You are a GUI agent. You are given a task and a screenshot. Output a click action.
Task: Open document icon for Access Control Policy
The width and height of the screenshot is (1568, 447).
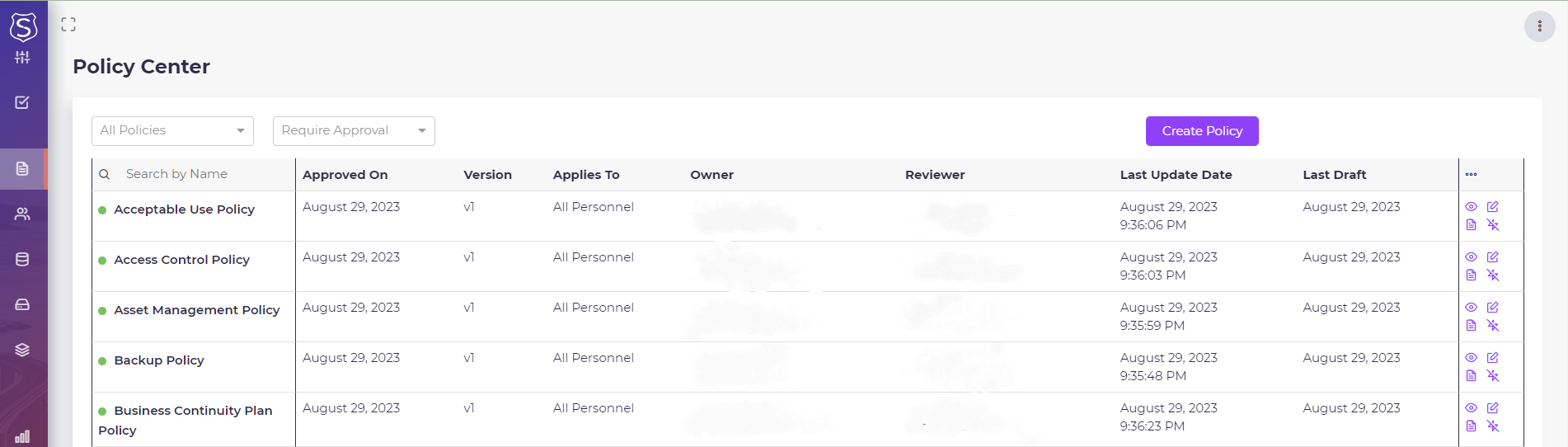pyautogui.click(x=1471, y=275)
